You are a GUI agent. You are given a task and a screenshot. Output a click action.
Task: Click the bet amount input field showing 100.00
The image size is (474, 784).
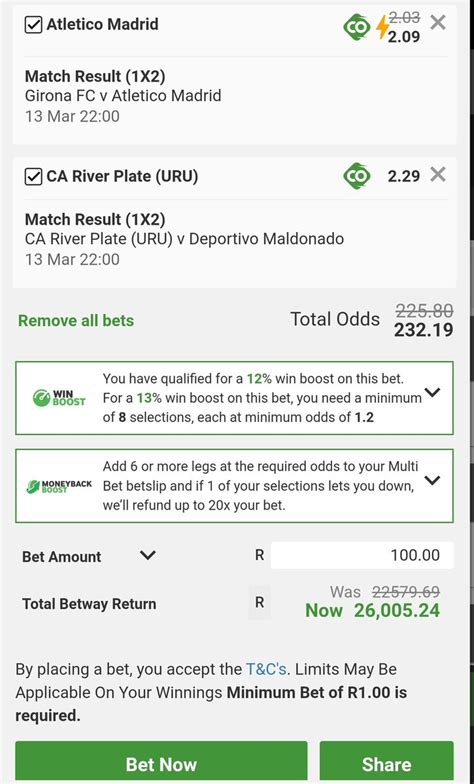point(362,555)
